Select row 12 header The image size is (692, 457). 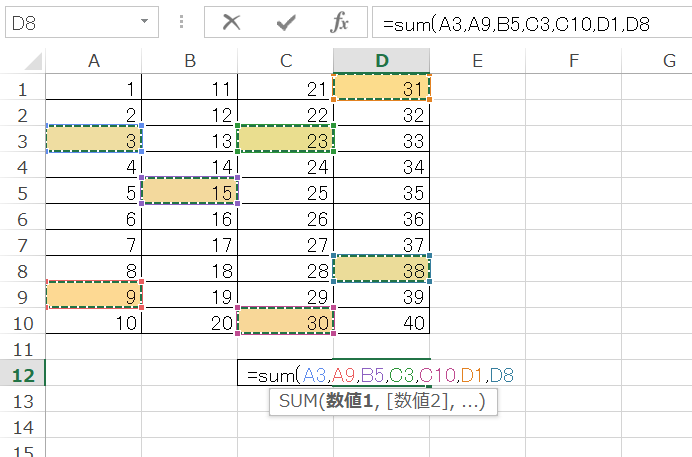pos(23,373)
